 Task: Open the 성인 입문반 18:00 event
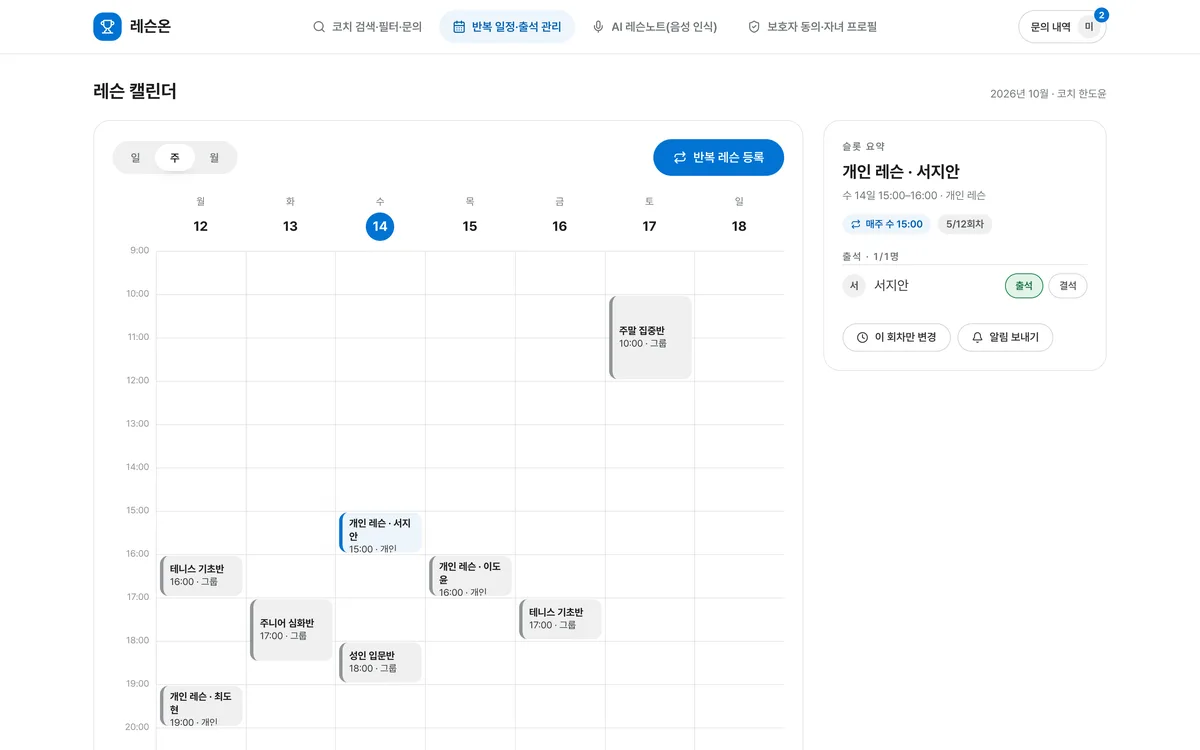point(380,663)
